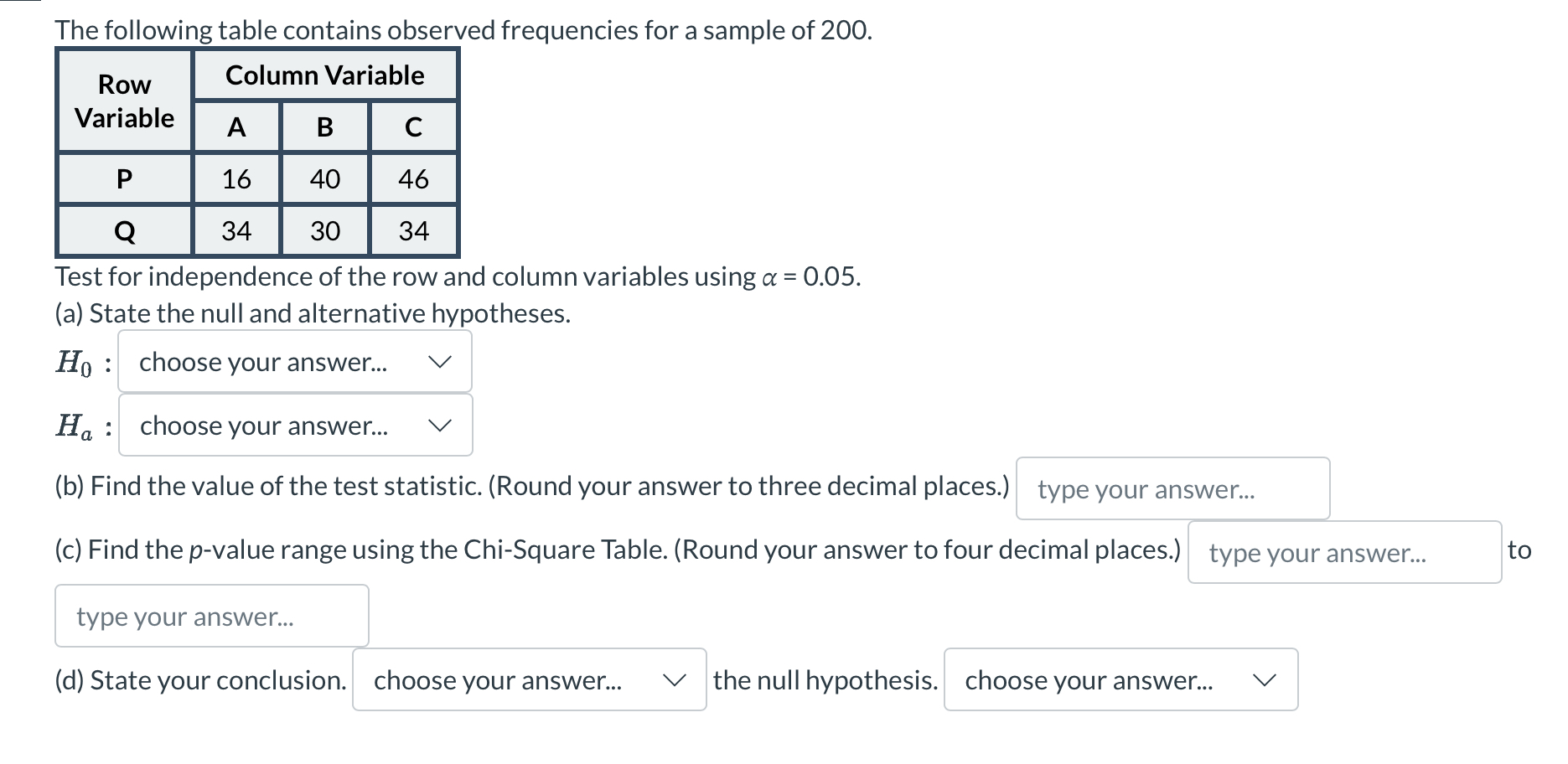The height and width of the screenshot is (764, 1568).
Task: Click row label Q in the table
Action: 124,230
